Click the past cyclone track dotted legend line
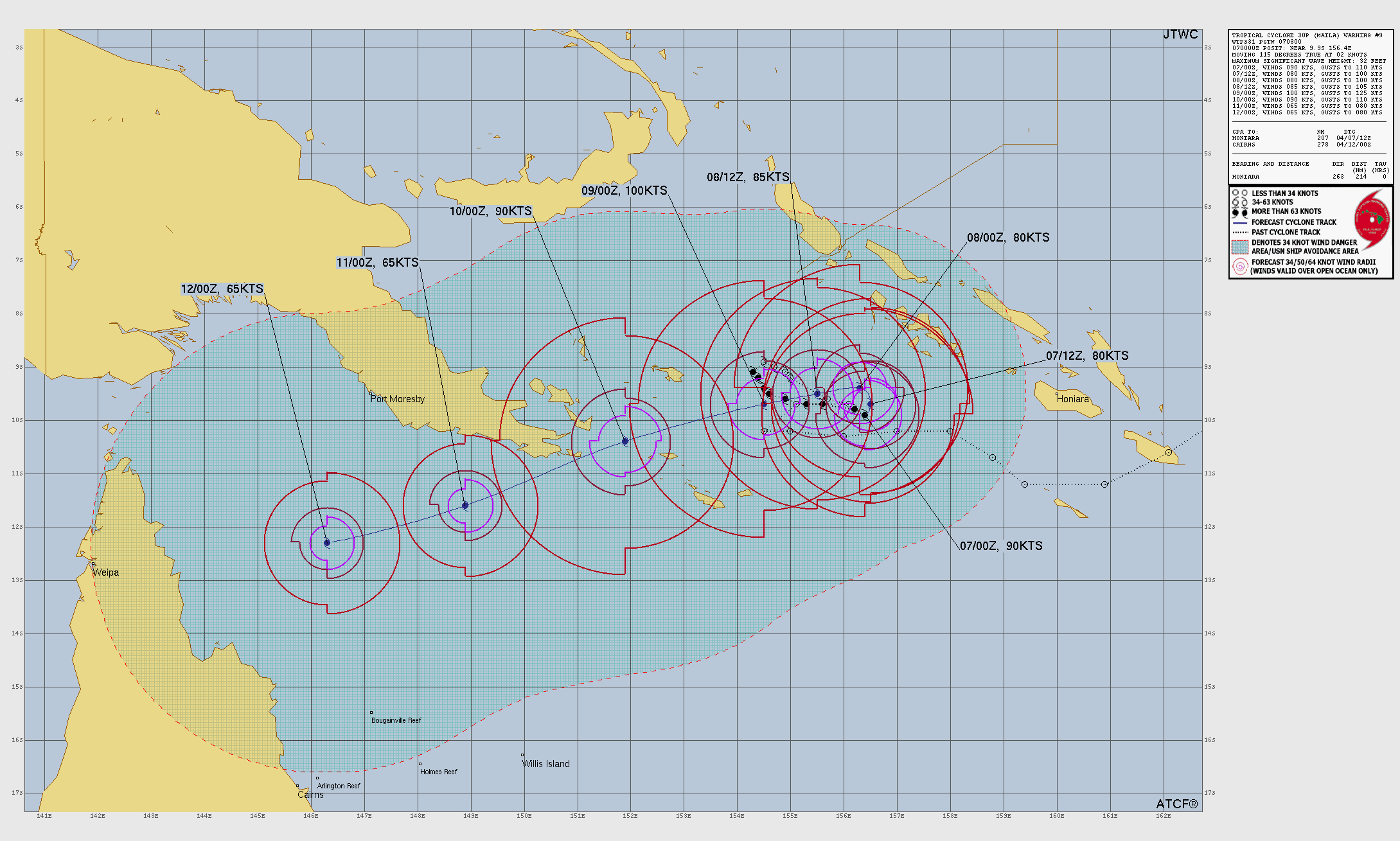Screen dimensions: 1400x841 [1240, 233]
